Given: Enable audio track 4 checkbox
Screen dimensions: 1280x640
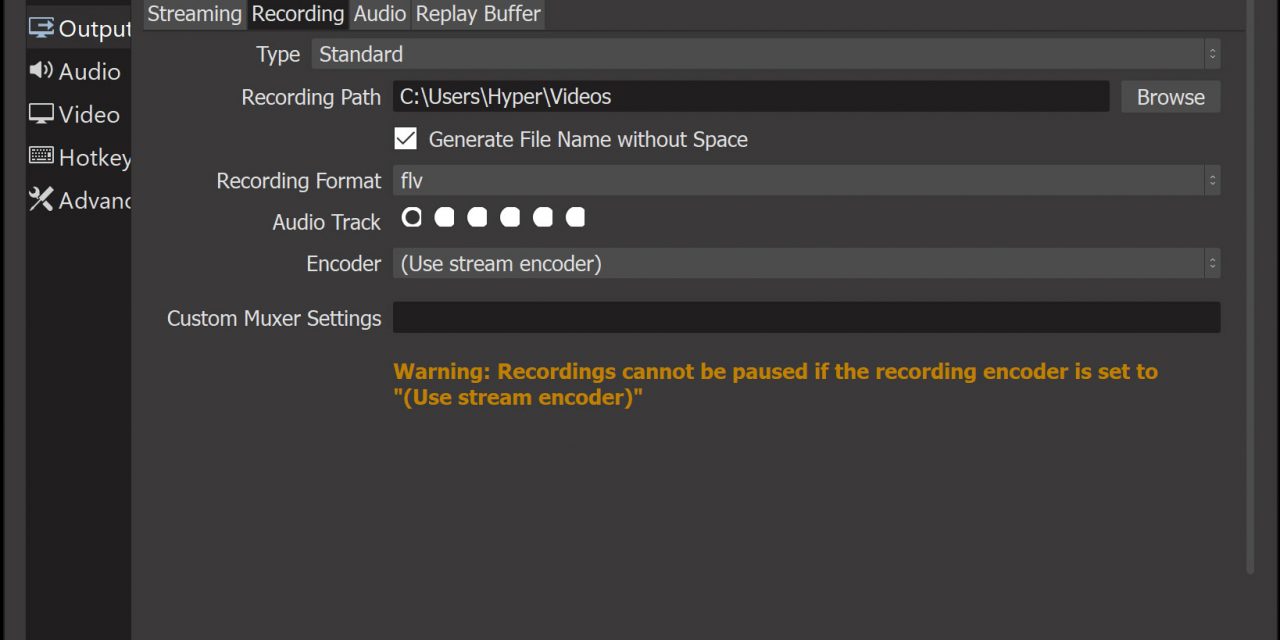Looking at the screenshot, I should coord(510,217).
